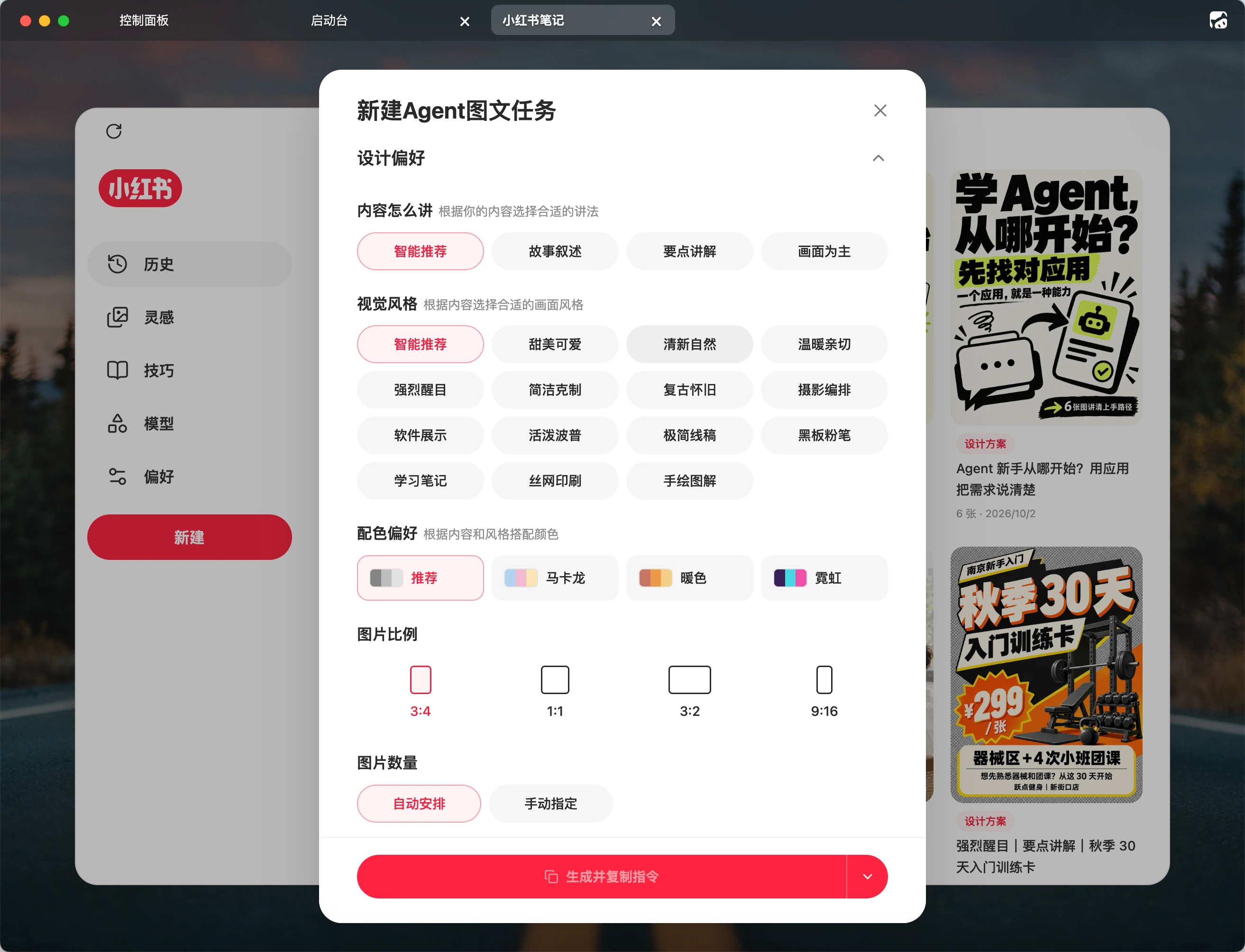Select 摄影编排 visual style
Image resolution: width=1245 pixels, height=952 pixels.
click(x=824, y=390)
